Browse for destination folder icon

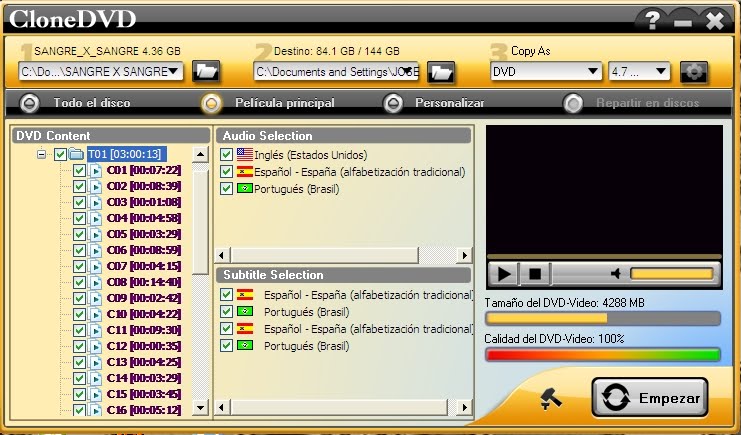tap(441, 72)
